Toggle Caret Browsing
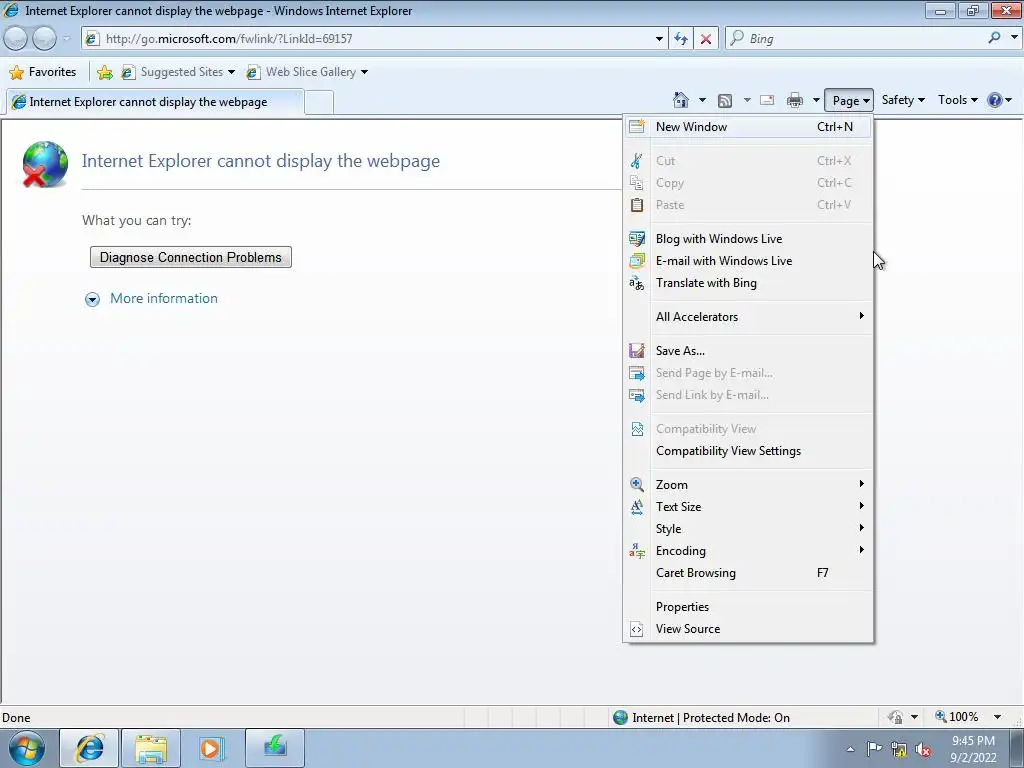The width and height of the screenshot is (1024, 768). pos(748,573)
